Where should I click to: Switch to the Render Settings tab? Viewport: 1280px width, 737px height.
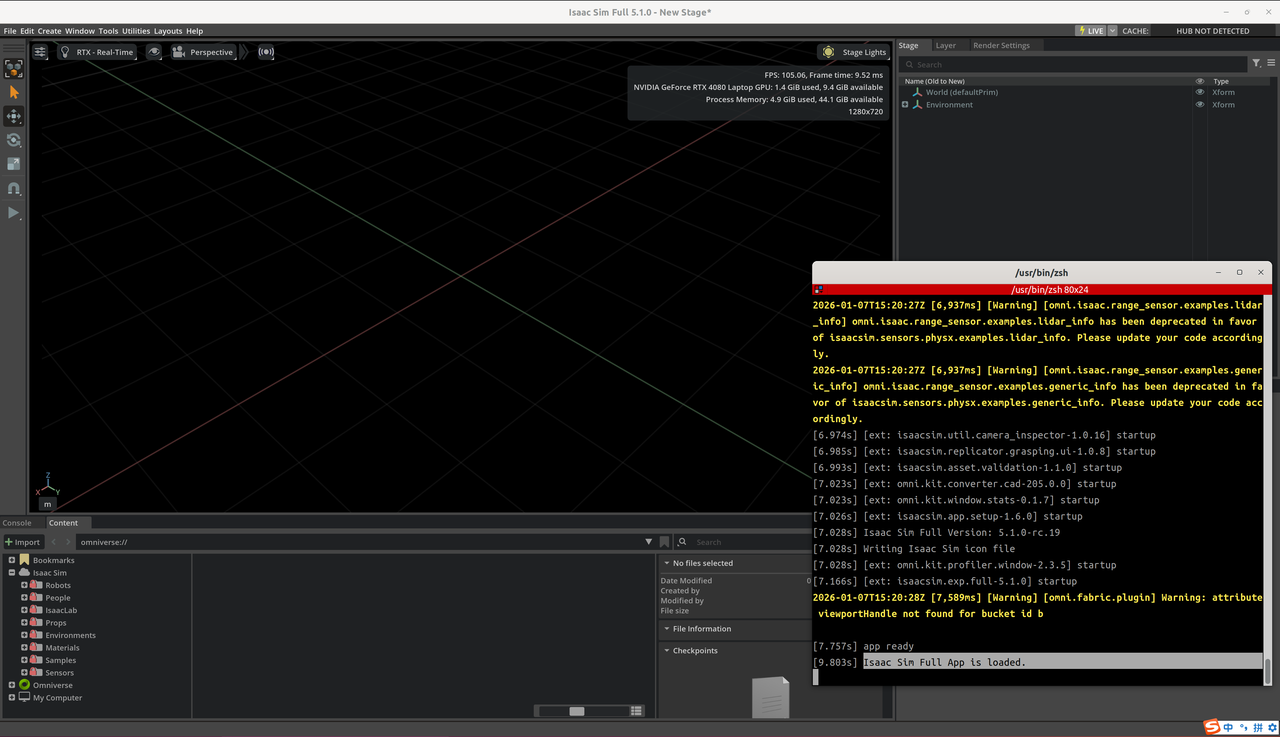click(x=1001, y=45)
